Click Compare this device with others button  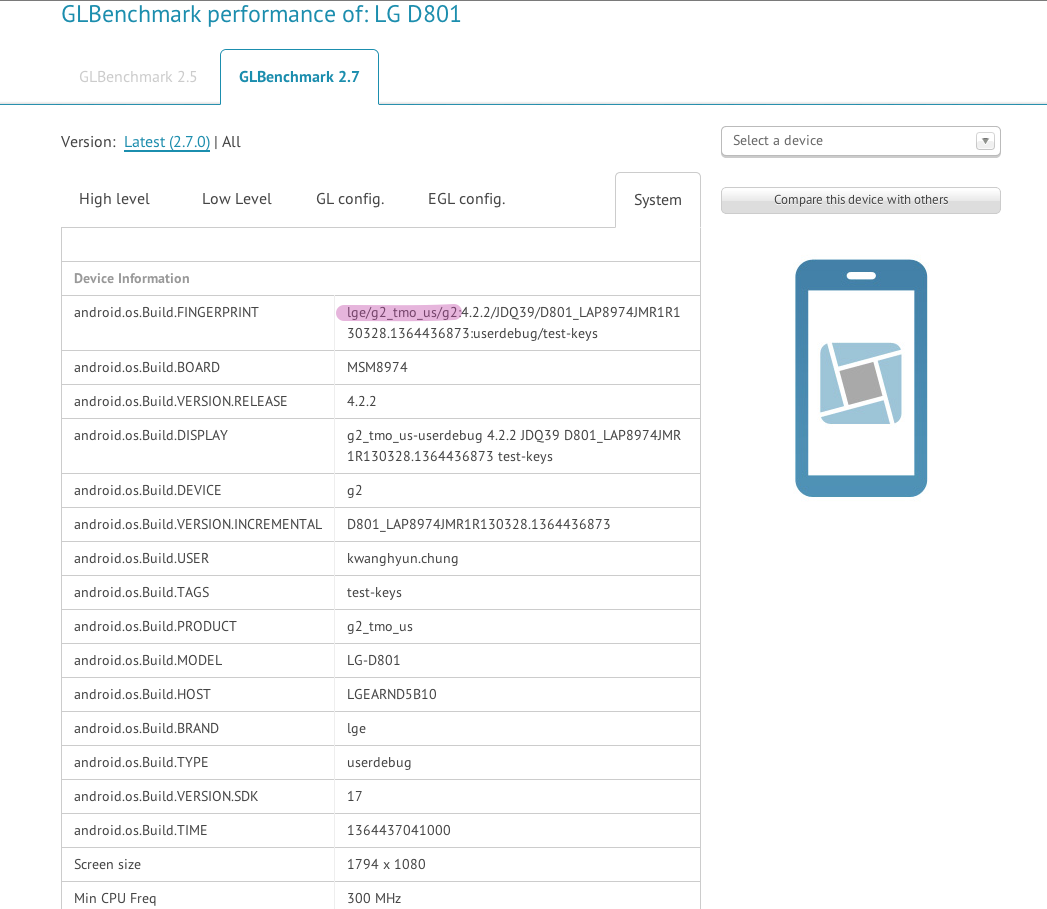861,200
